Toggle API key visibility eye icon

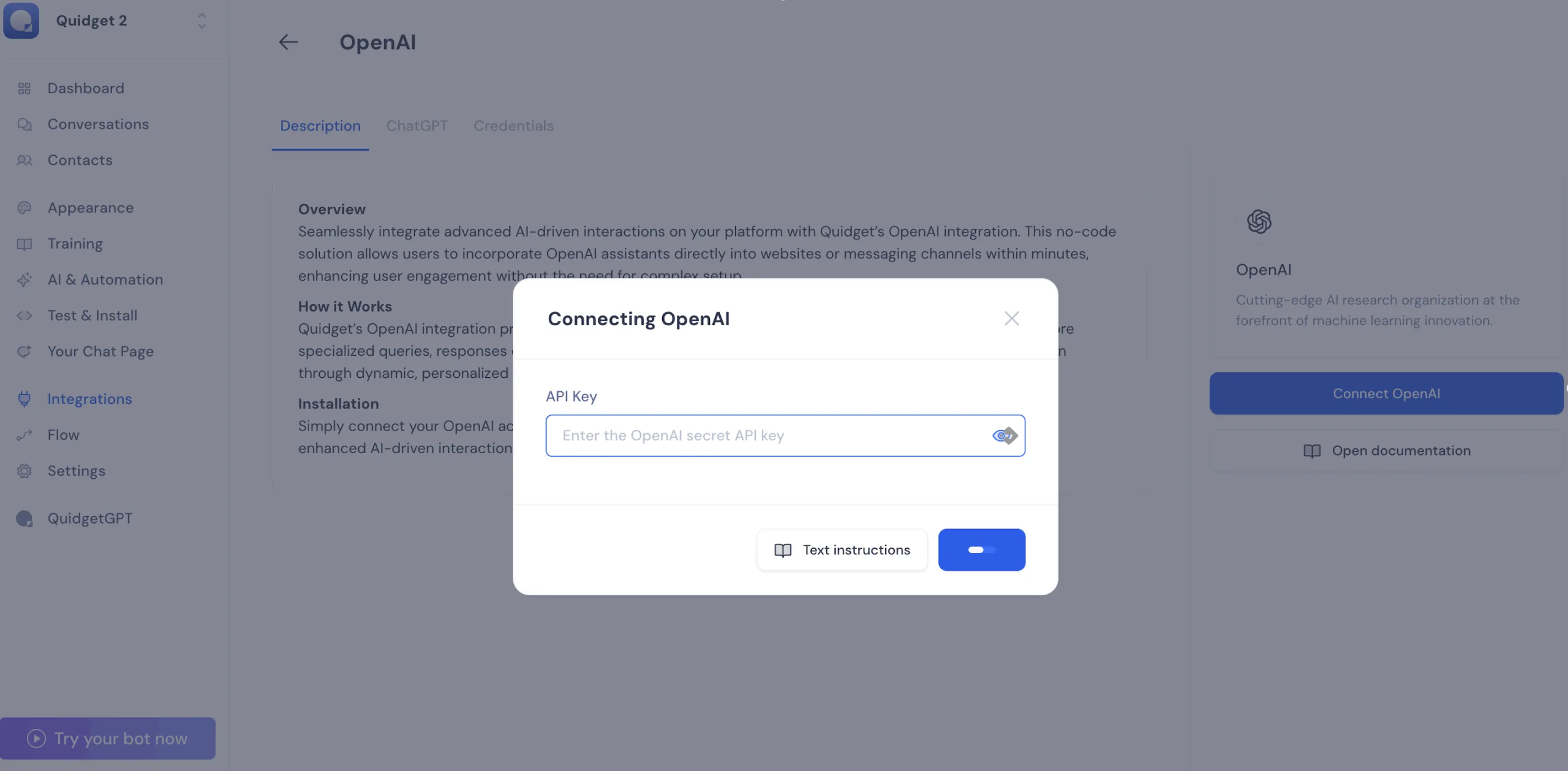pyautogui.click(x=1001, y=435)
